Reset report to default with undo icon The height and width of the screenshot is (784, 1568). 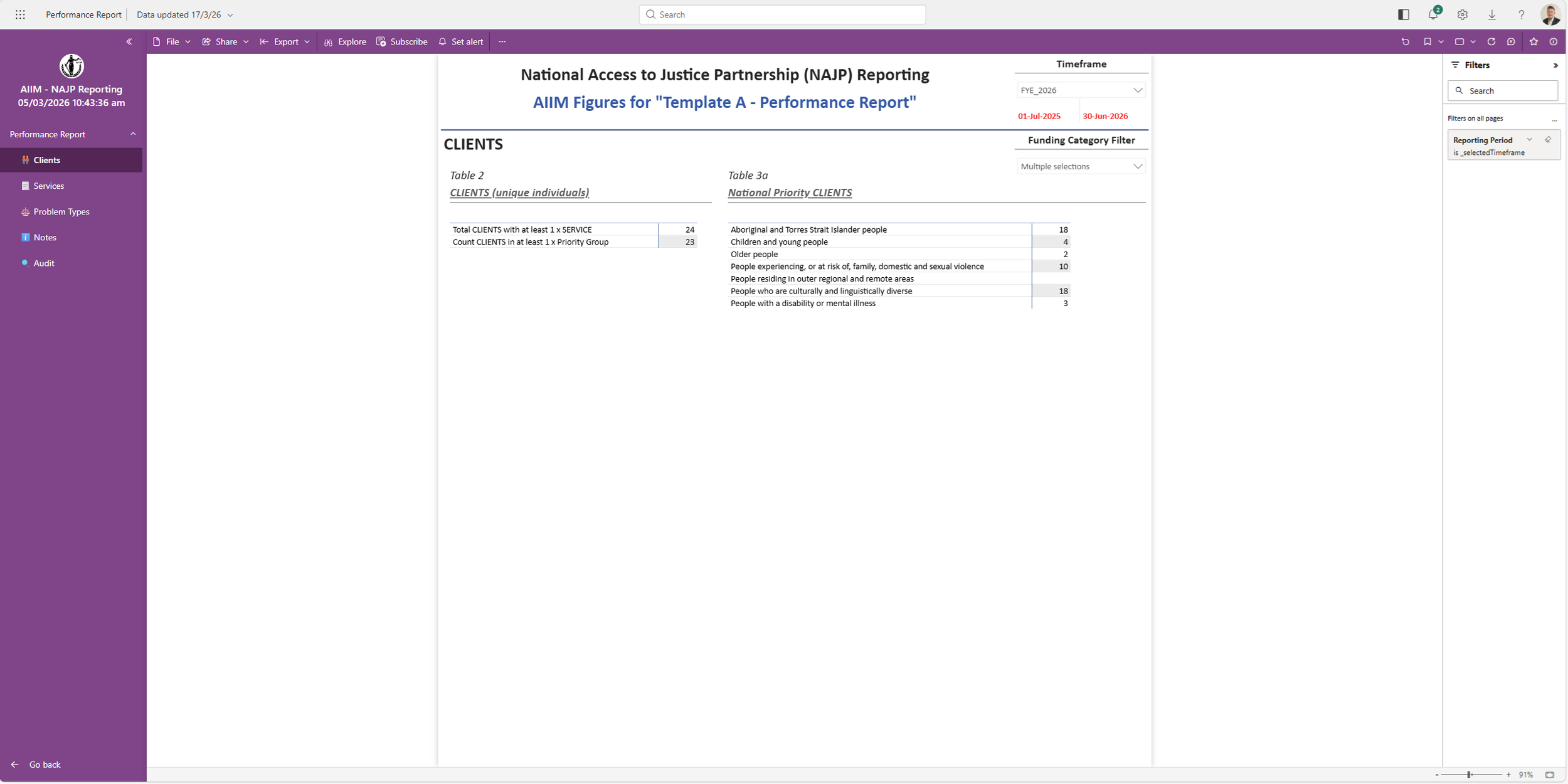pyautogui.click(x=1405, y=41)
